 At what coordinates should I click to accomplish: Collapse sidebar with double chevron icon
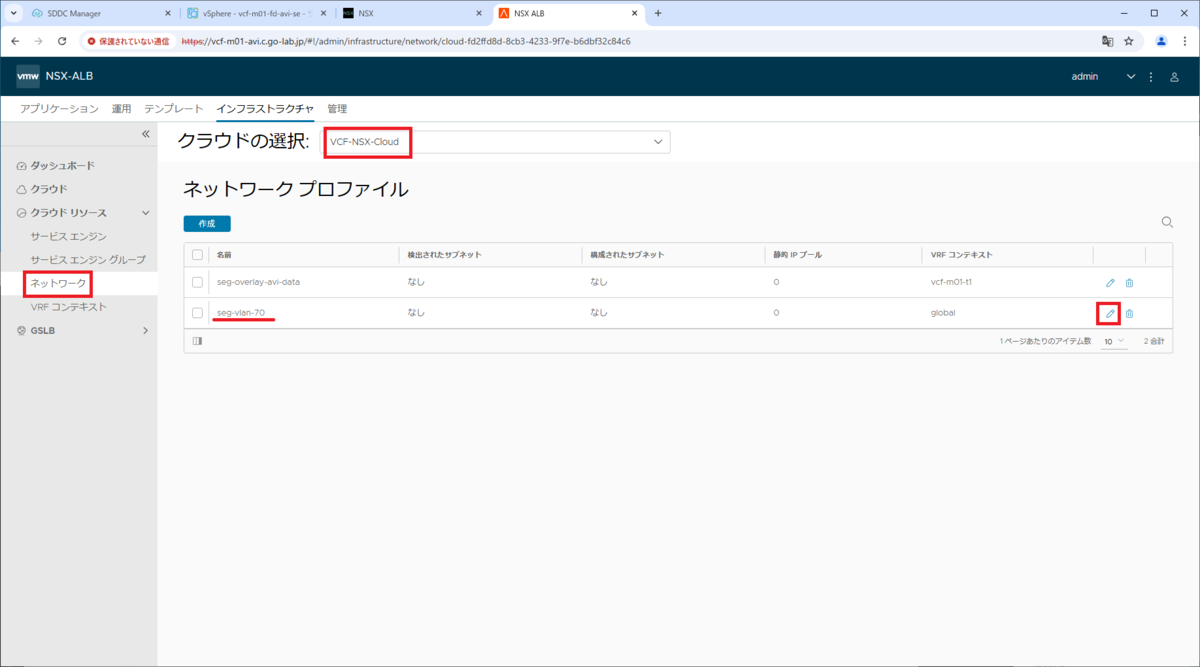tap(145, 134)
